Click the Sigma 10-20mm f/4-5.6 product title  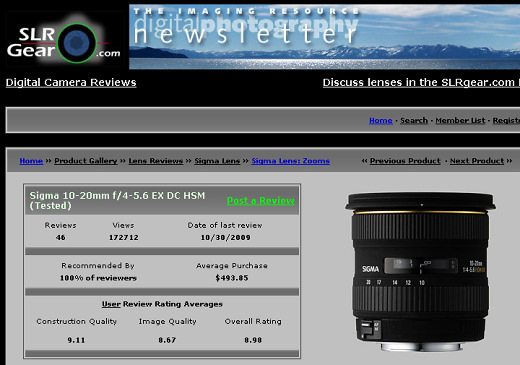point(117,200)
